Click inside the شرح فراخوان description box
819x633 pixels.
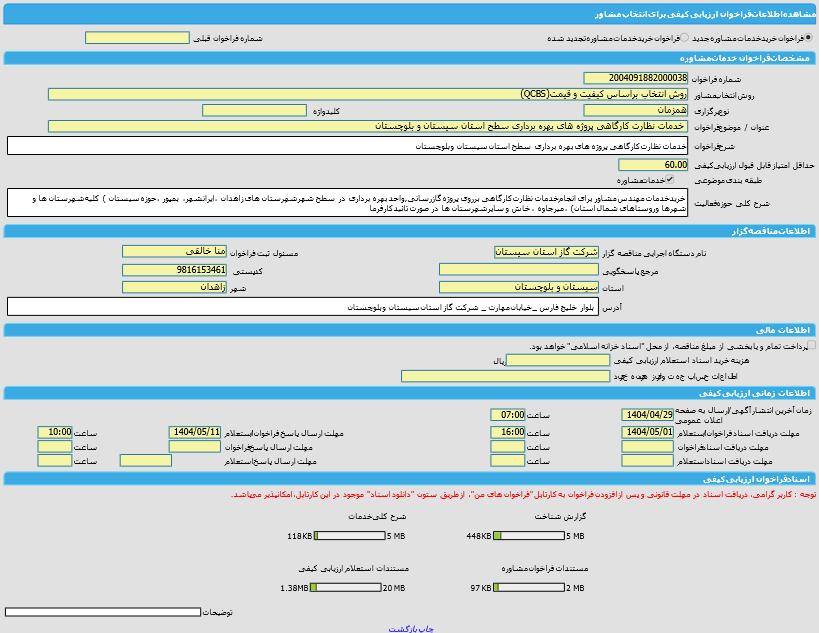coord(400,144)
